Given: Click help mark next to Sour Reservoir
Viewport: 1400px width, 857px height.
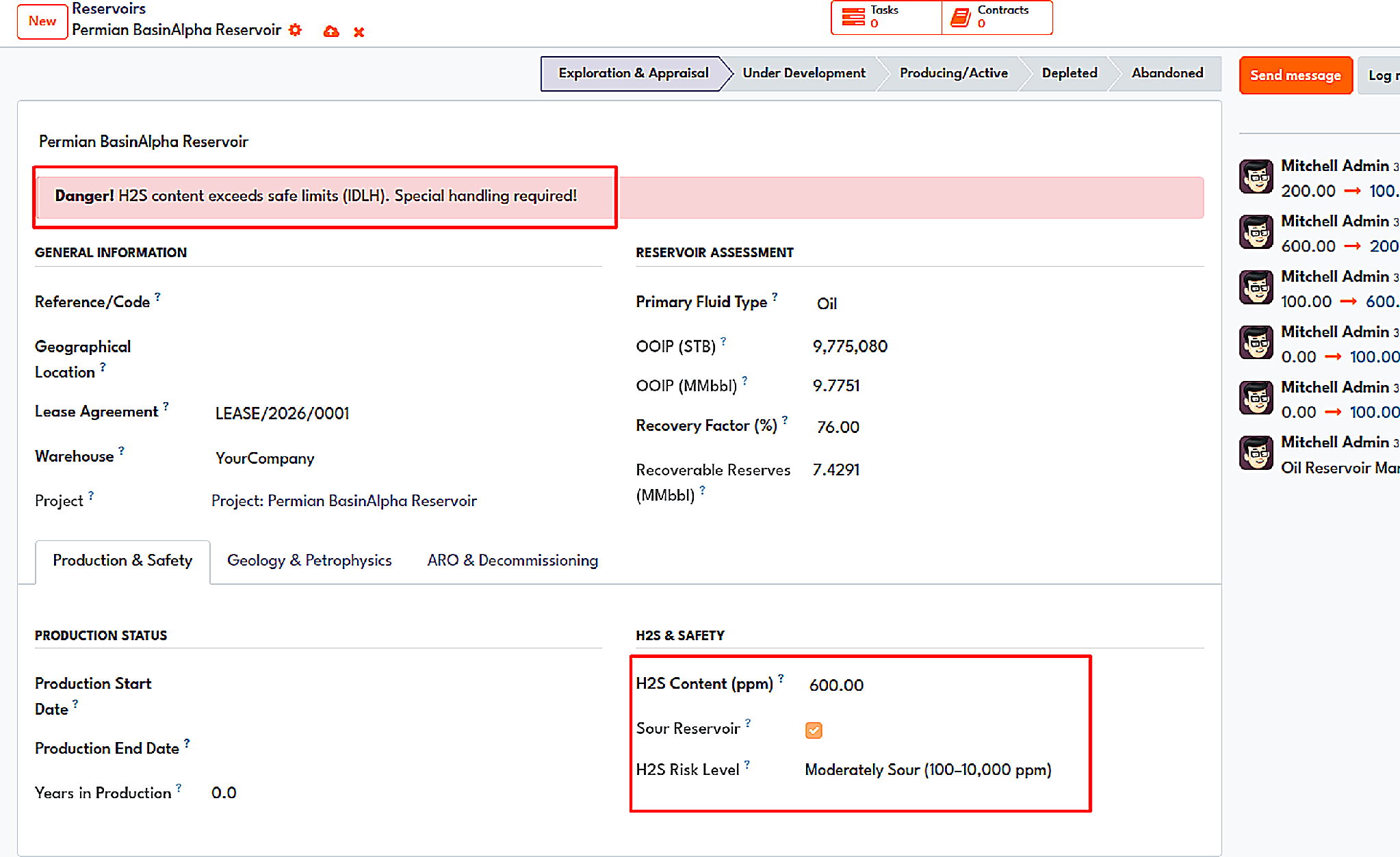Looking at the screenshot, I should [x=748, y=723].
